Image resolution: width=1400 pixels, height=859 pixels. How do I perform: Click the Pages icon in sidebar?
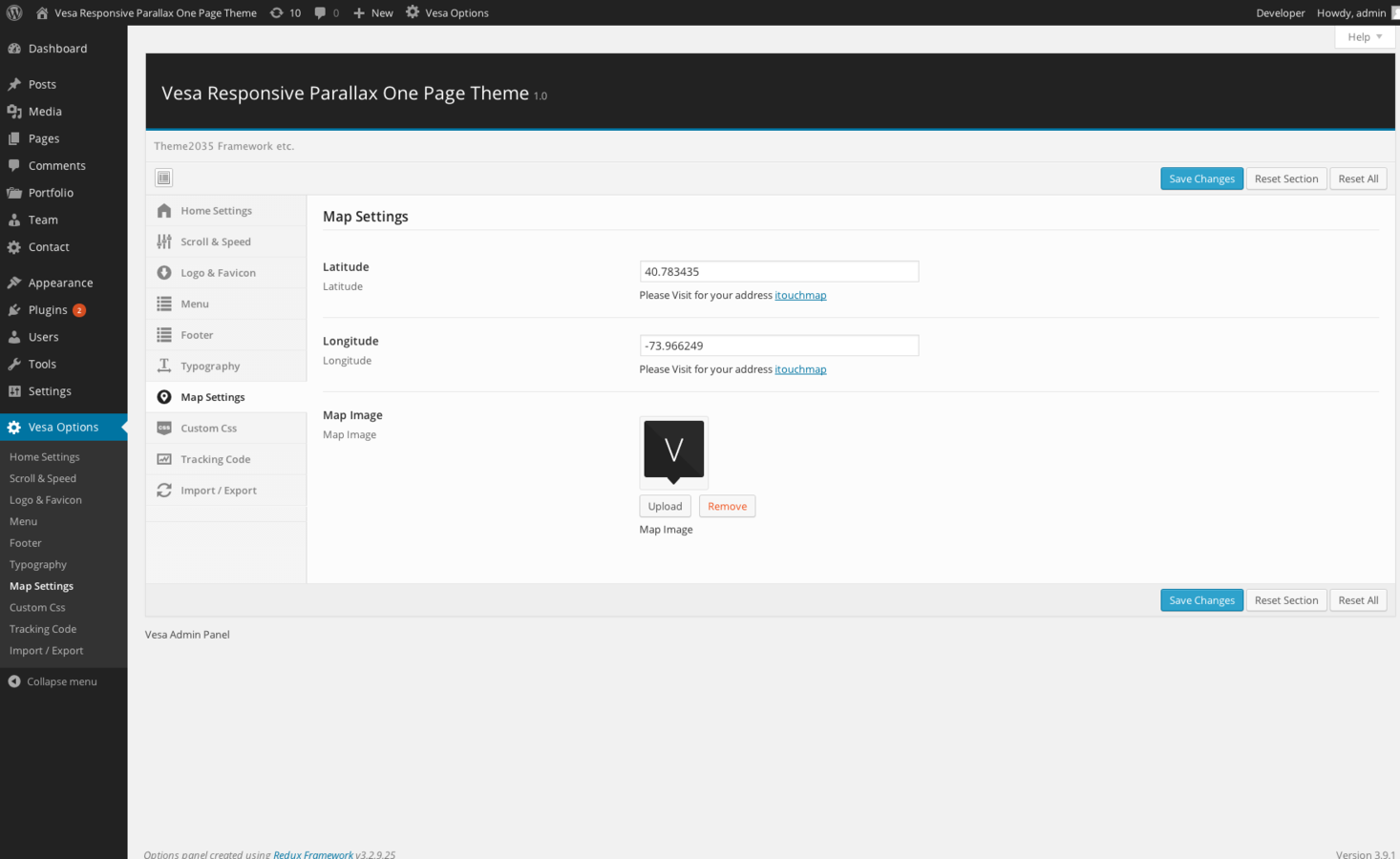[x=14, y=138]
